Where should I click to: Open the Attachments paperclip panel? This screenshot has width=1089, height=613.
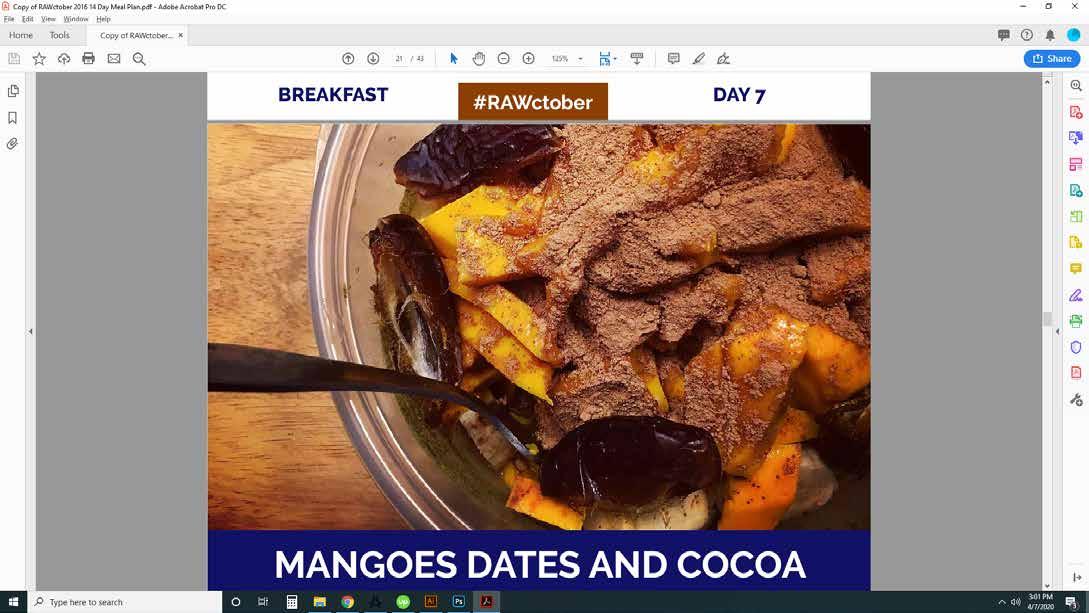pyautogui.click(x=13, y=144)
